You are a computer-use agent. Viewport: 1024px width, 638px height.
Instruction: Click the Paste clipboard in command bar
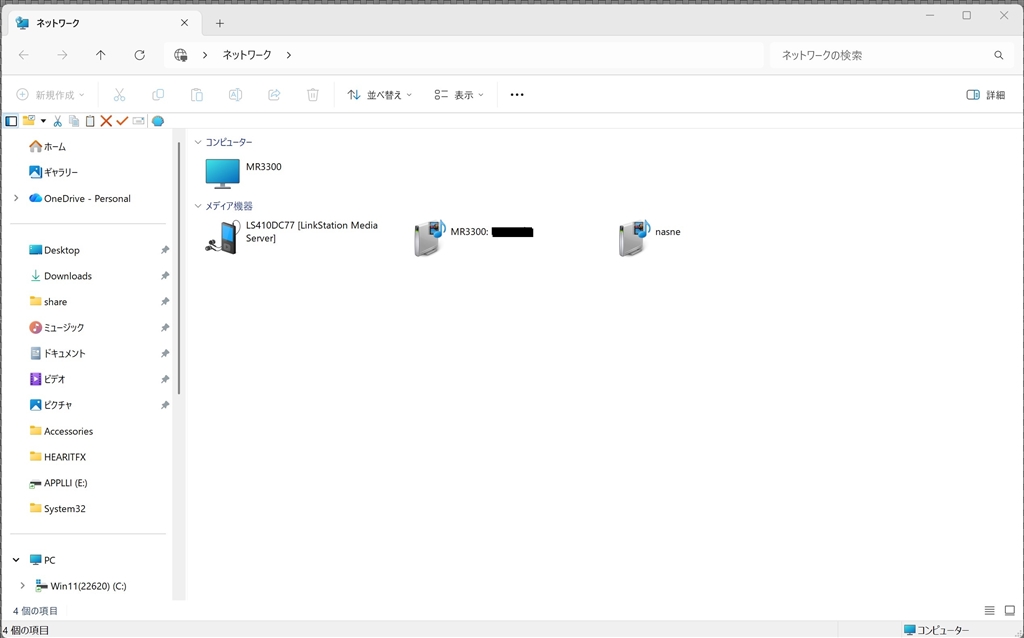(x=197, y=95)
